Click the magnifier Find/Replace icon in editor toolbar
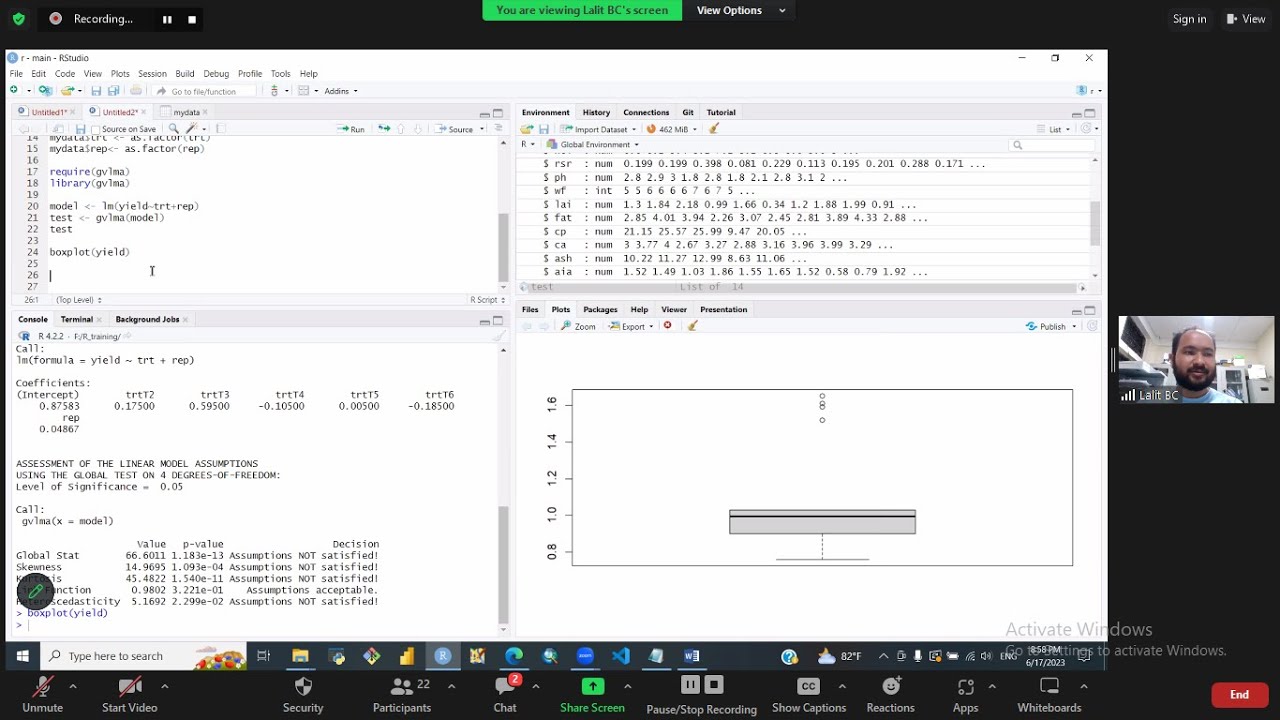1280x720 pixels. coord(173,129)
